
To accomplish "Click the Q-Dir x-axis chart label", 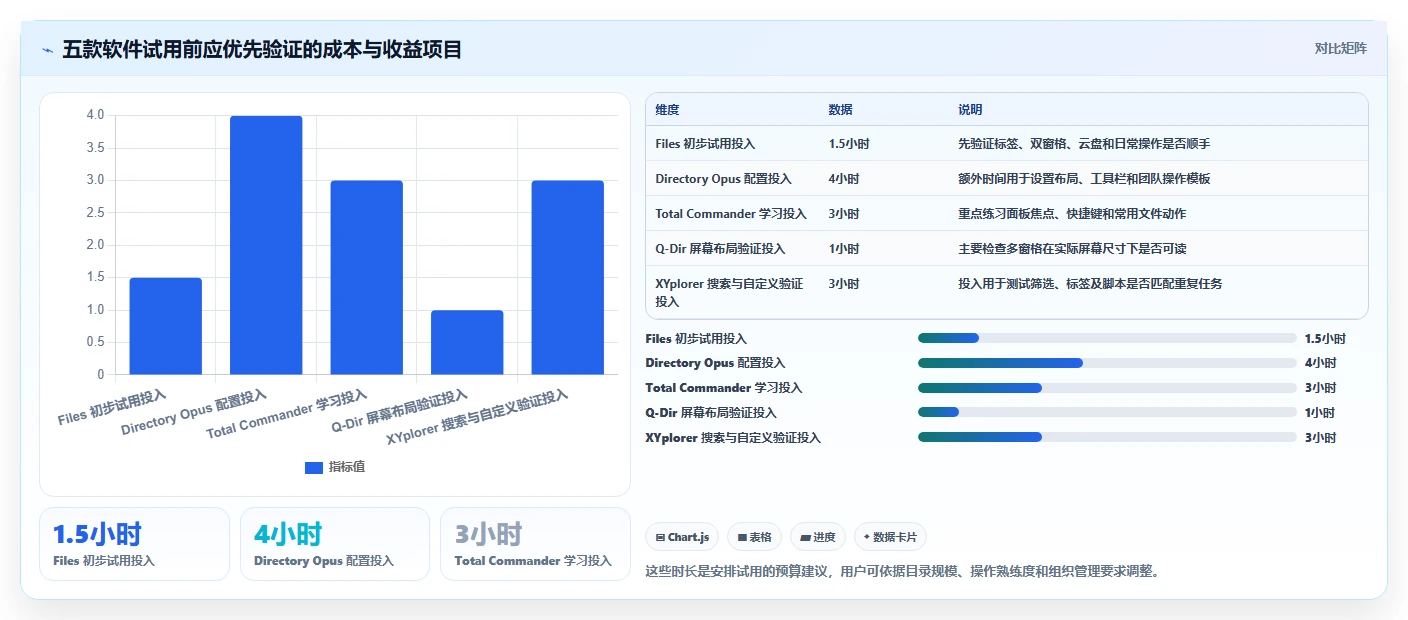I will (399, 411).
